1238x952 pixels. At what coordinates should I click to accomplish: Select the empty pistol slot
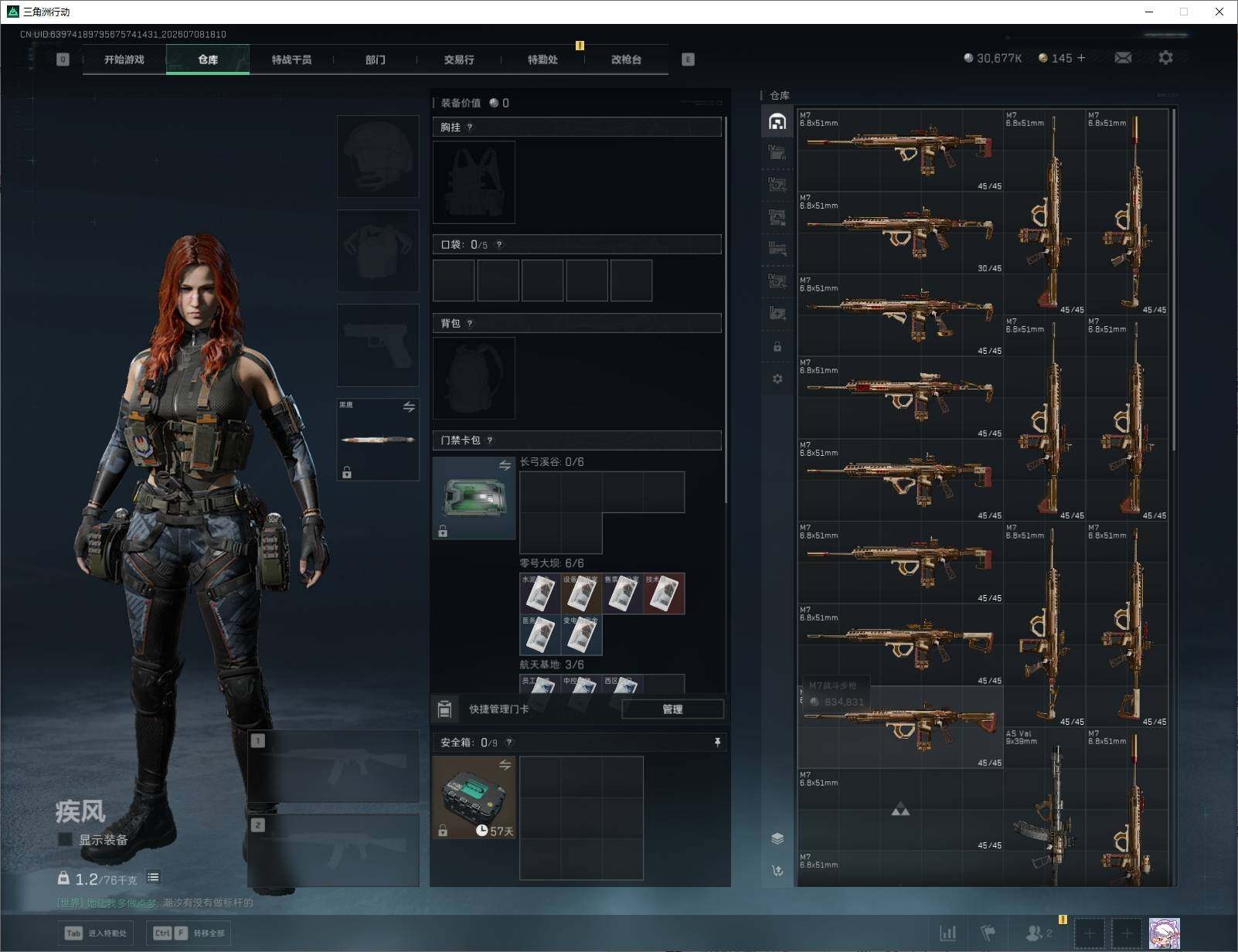coord(378,345)
